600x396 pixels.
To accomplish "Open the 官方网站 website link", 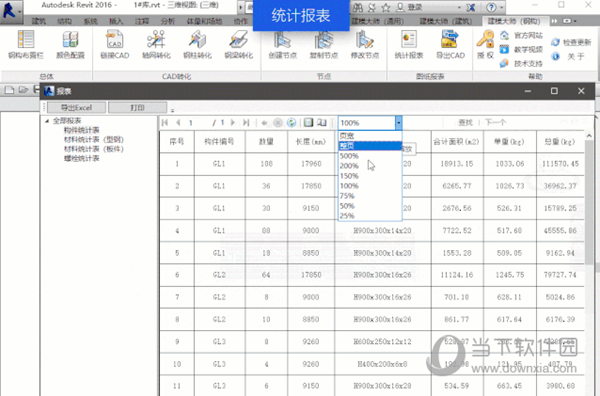I will coord(521,36).
